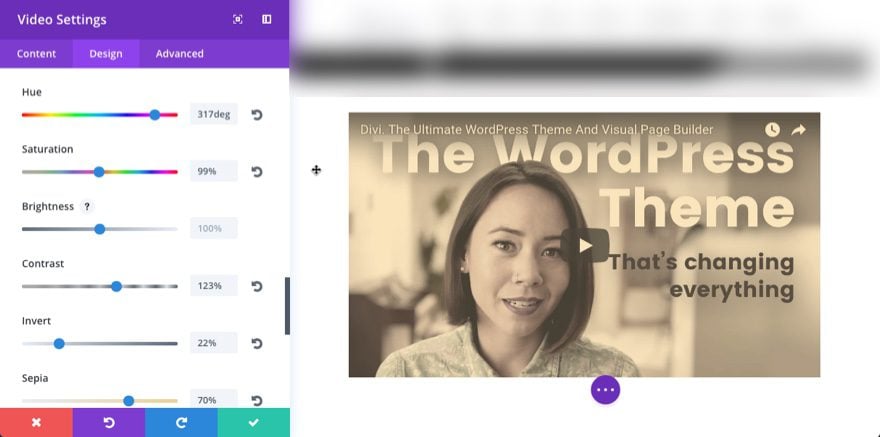Discard changes with the red X button
Image resolution: width=880 pixels, height=437 pixels.
click(36, 422)
